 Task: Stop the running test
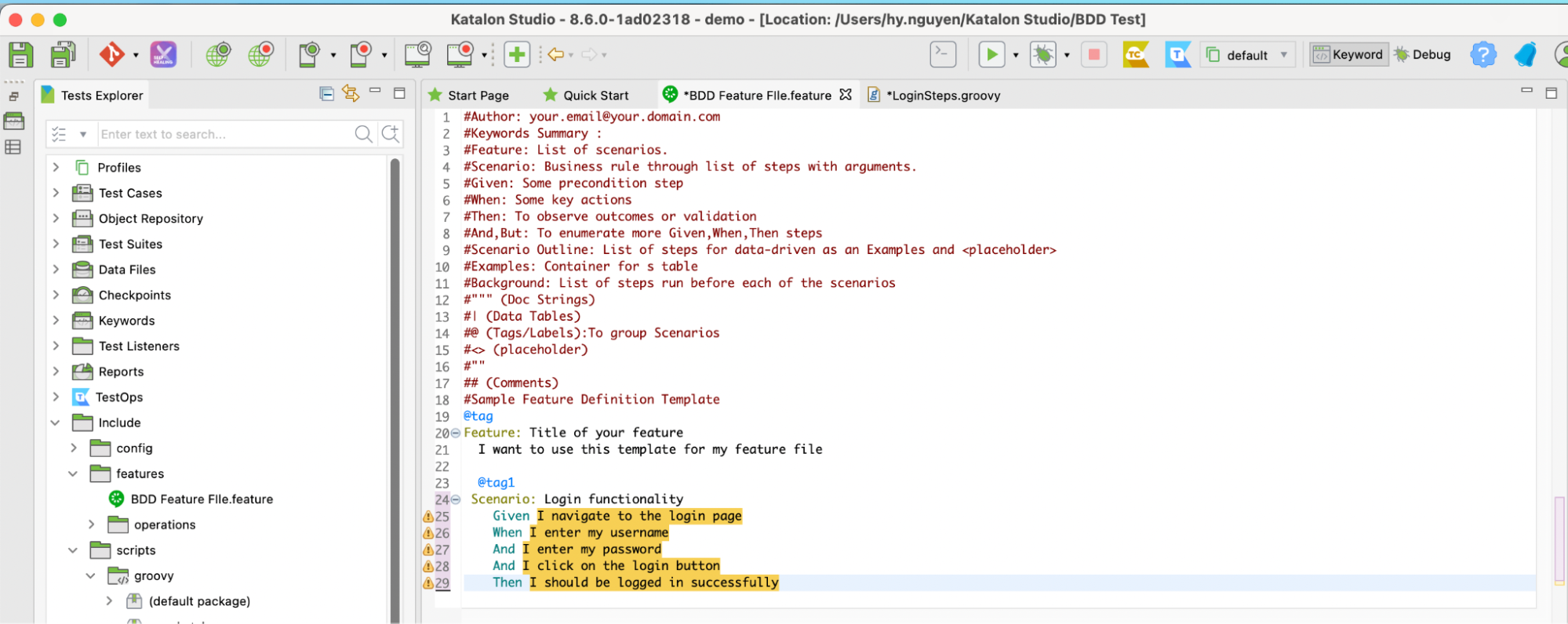pos(1093,54)
